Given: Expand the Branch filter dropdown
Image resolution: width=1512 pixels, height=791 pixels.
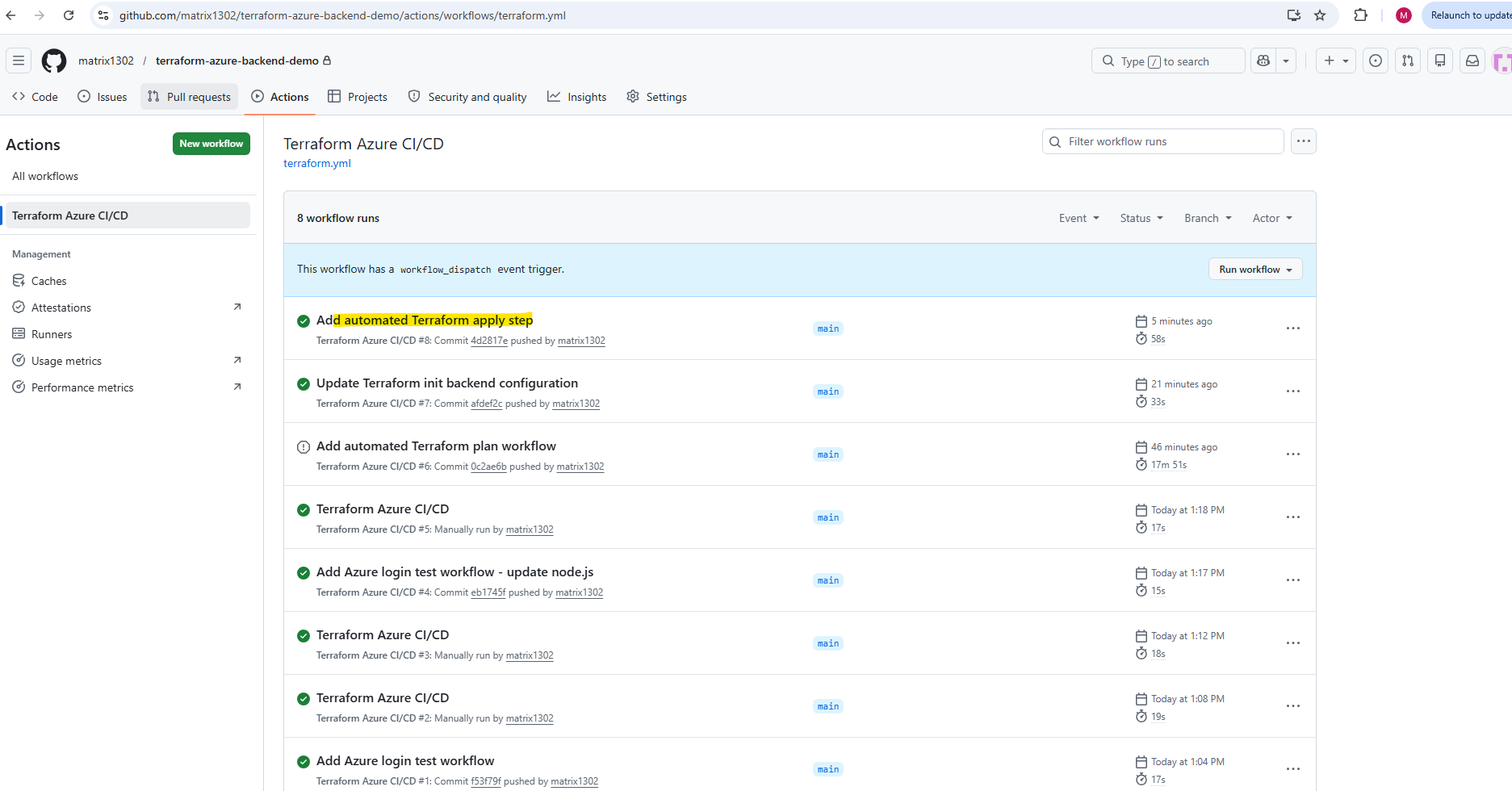Looking at the screenshot, I should click(1208, 218).
